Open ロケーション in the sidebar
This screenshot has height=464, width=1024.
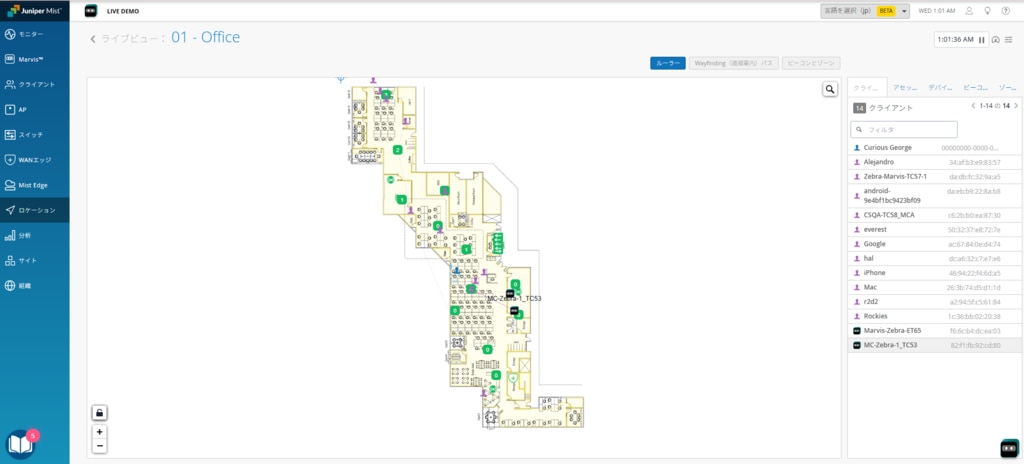coord(35,210)
